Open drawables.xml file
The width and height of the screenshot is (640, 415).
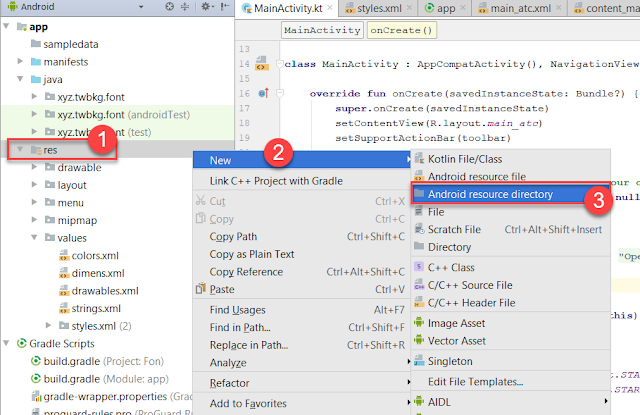105,291
